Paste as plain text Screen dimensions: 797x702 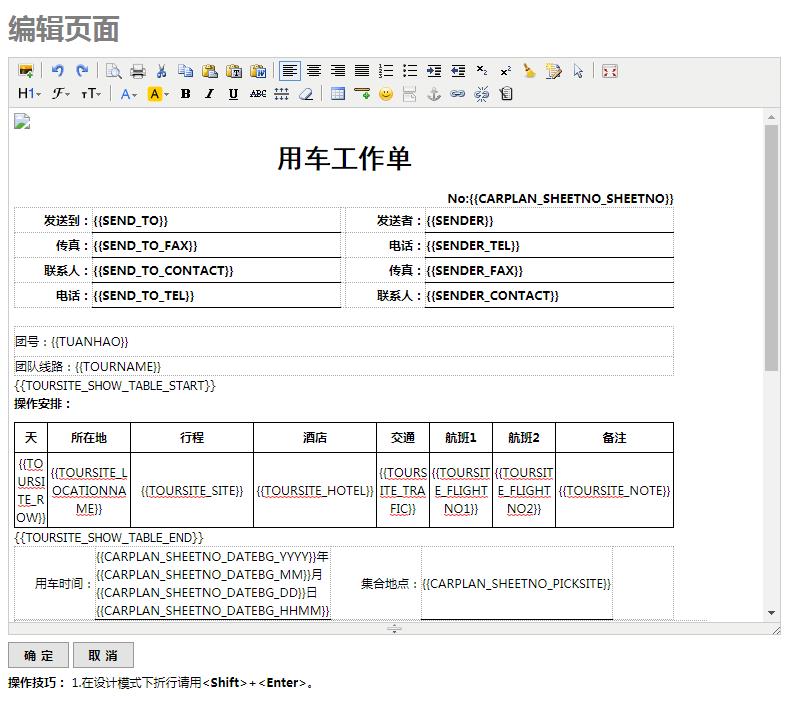(x=234, y=71)
